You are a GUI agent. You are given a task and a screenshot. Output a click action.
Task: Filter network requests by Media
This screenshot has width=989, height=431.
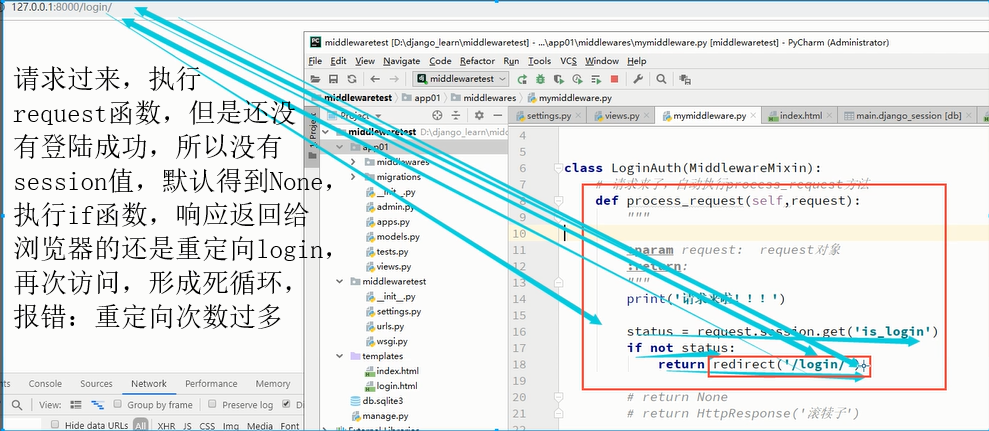[x=260, y=426]
